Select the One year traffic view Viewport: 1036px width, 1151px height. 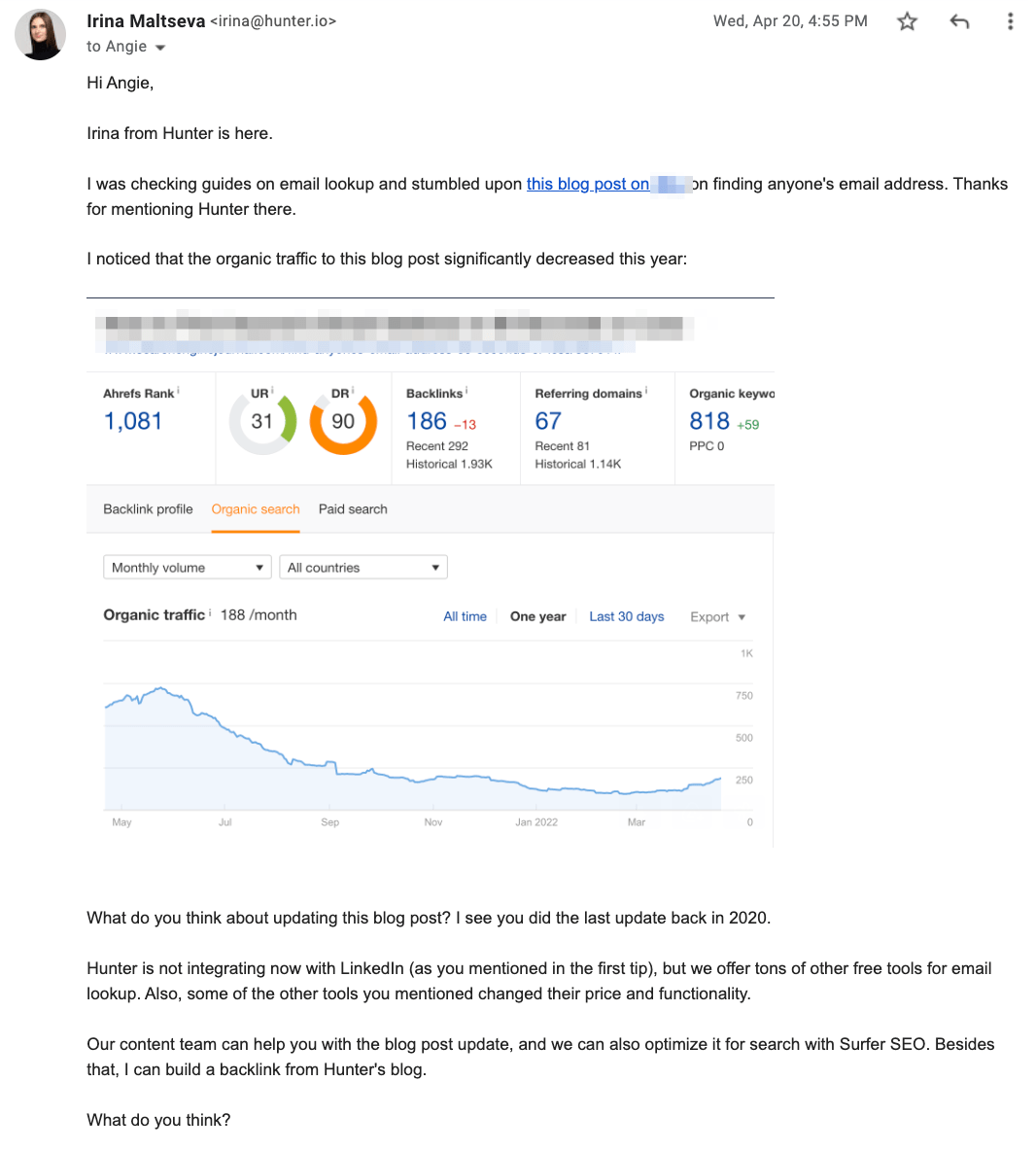pos(537,616)
